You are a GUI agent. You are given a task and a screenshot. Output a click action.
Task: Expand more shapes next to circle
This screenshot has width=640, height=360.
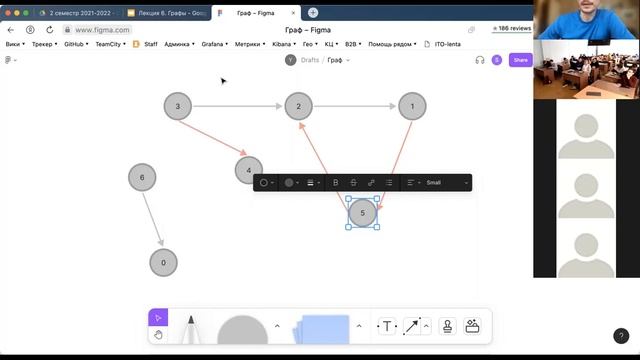pyautogui.click(x=277, y=326)
